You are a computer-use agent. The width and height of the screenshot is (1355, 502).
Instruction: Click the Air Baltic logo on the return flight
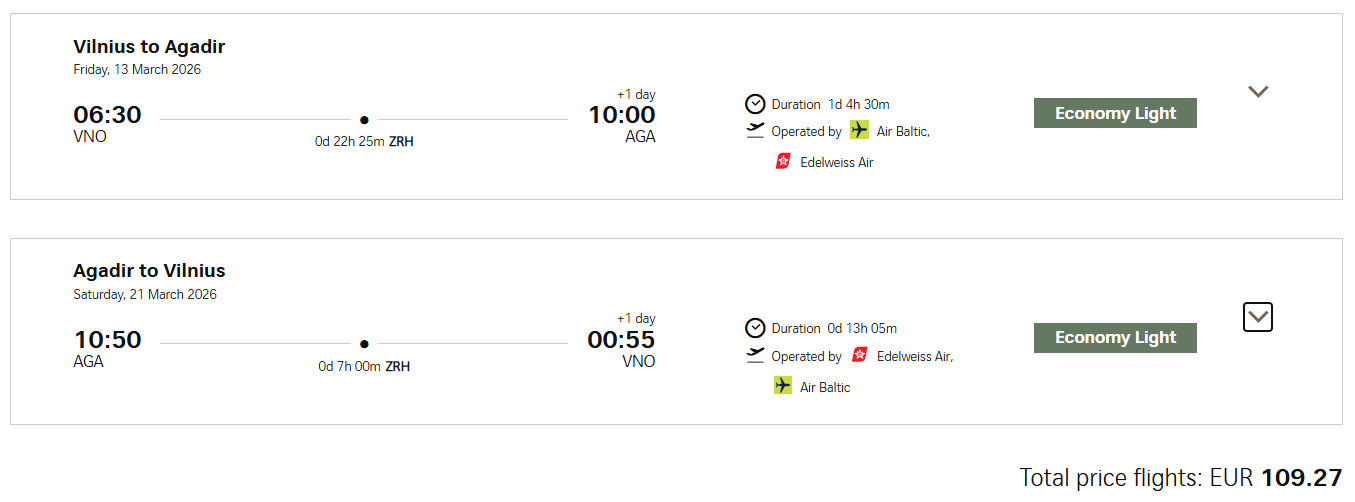783,386
